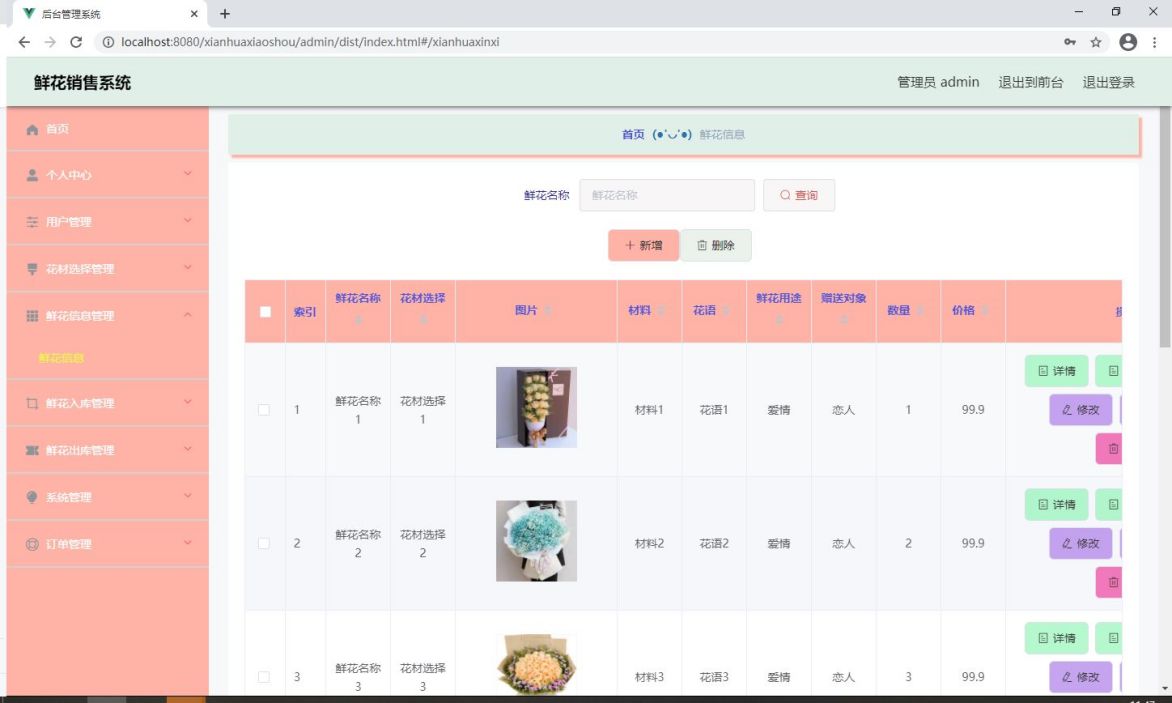Toggle the select-all checkbox in table header
Image resolution: width=1172 pixels, height=703 pixels.
pyautogui.click(x=265, y=312)
